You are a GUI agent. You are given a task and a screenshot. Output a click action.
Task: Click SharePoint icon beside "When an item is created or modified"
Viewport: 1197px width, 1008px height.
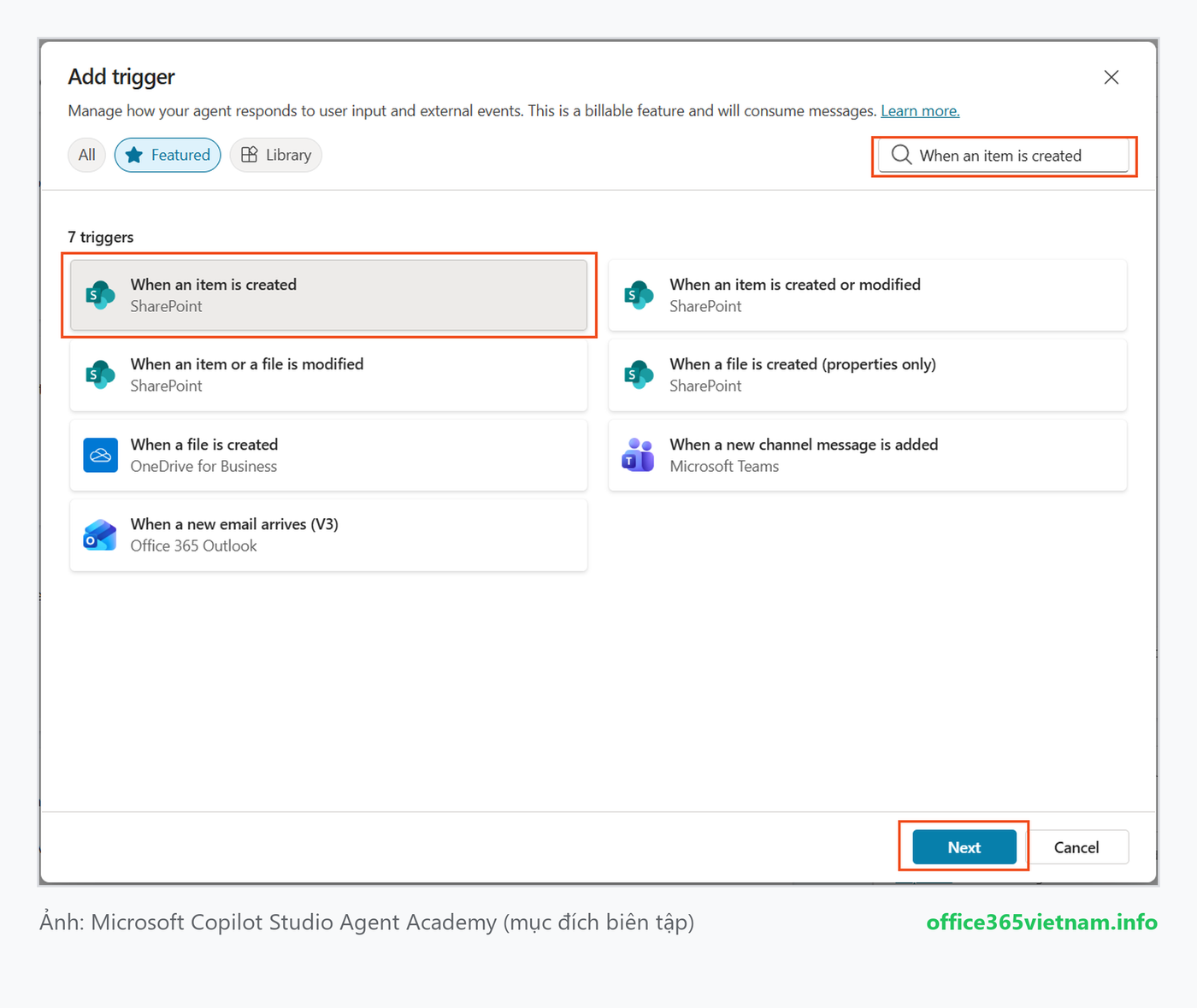pos(639,295)
